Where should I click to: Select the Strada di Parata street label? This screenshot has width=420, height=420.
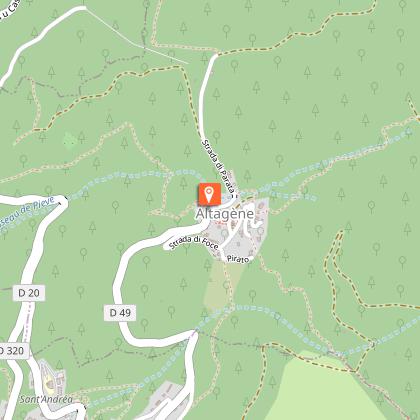218,166
